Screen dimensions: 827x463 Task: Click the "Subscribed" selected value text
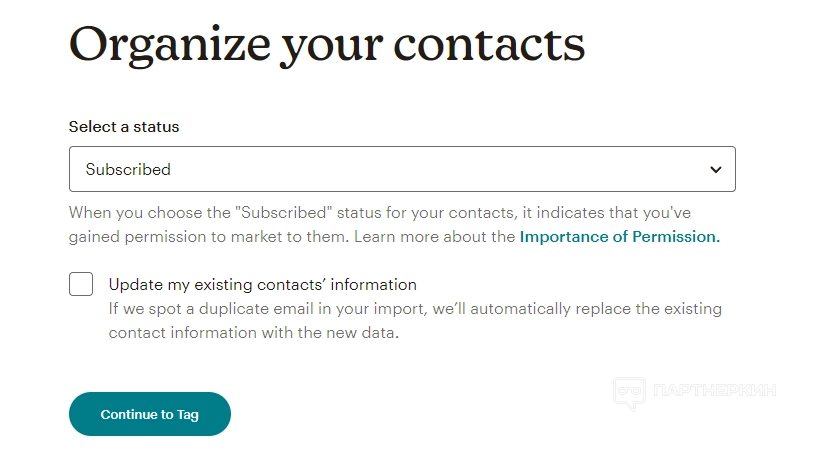click(128, 170)
